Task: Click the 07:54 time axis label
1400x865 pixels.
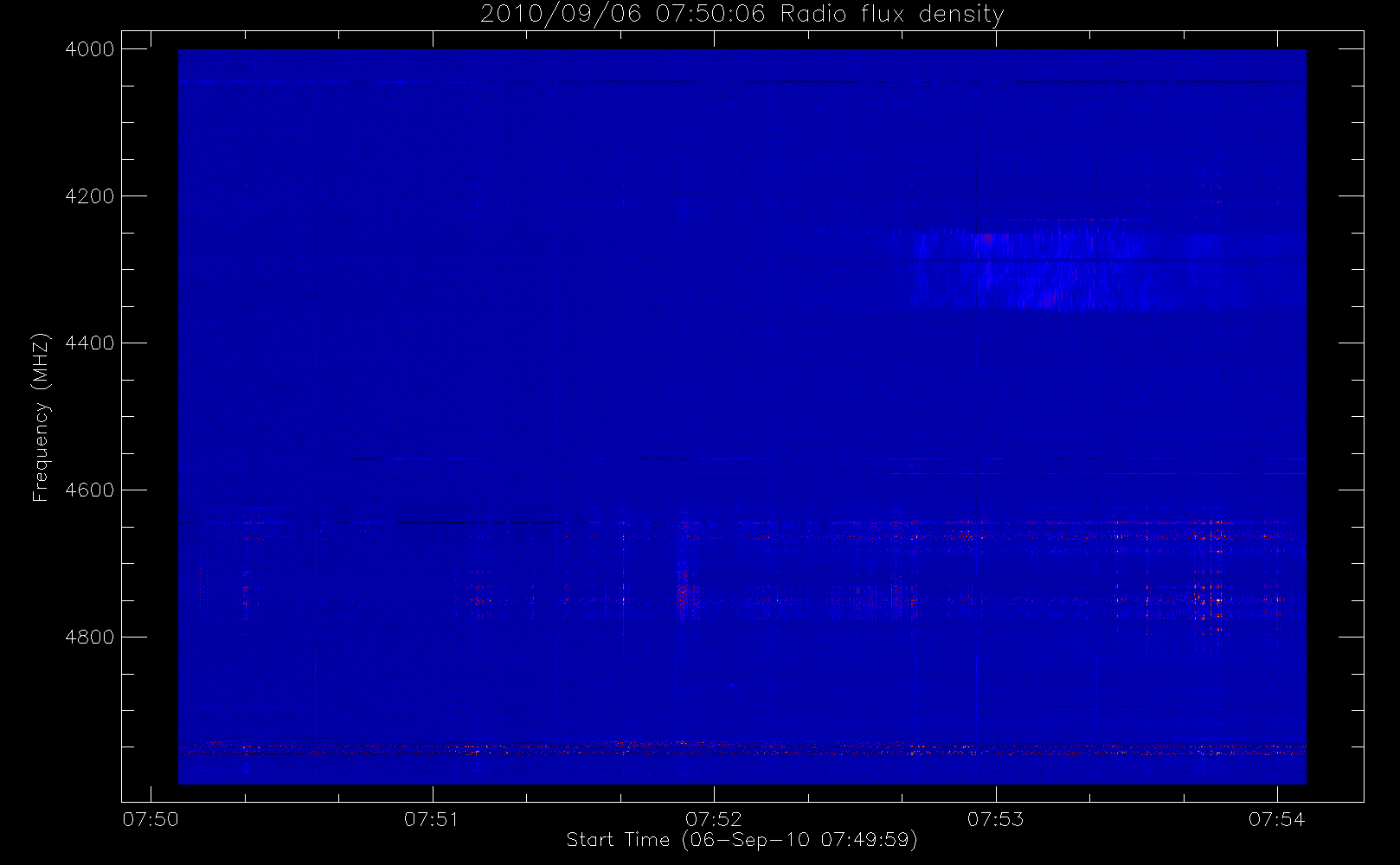Action: point(1277,819)
